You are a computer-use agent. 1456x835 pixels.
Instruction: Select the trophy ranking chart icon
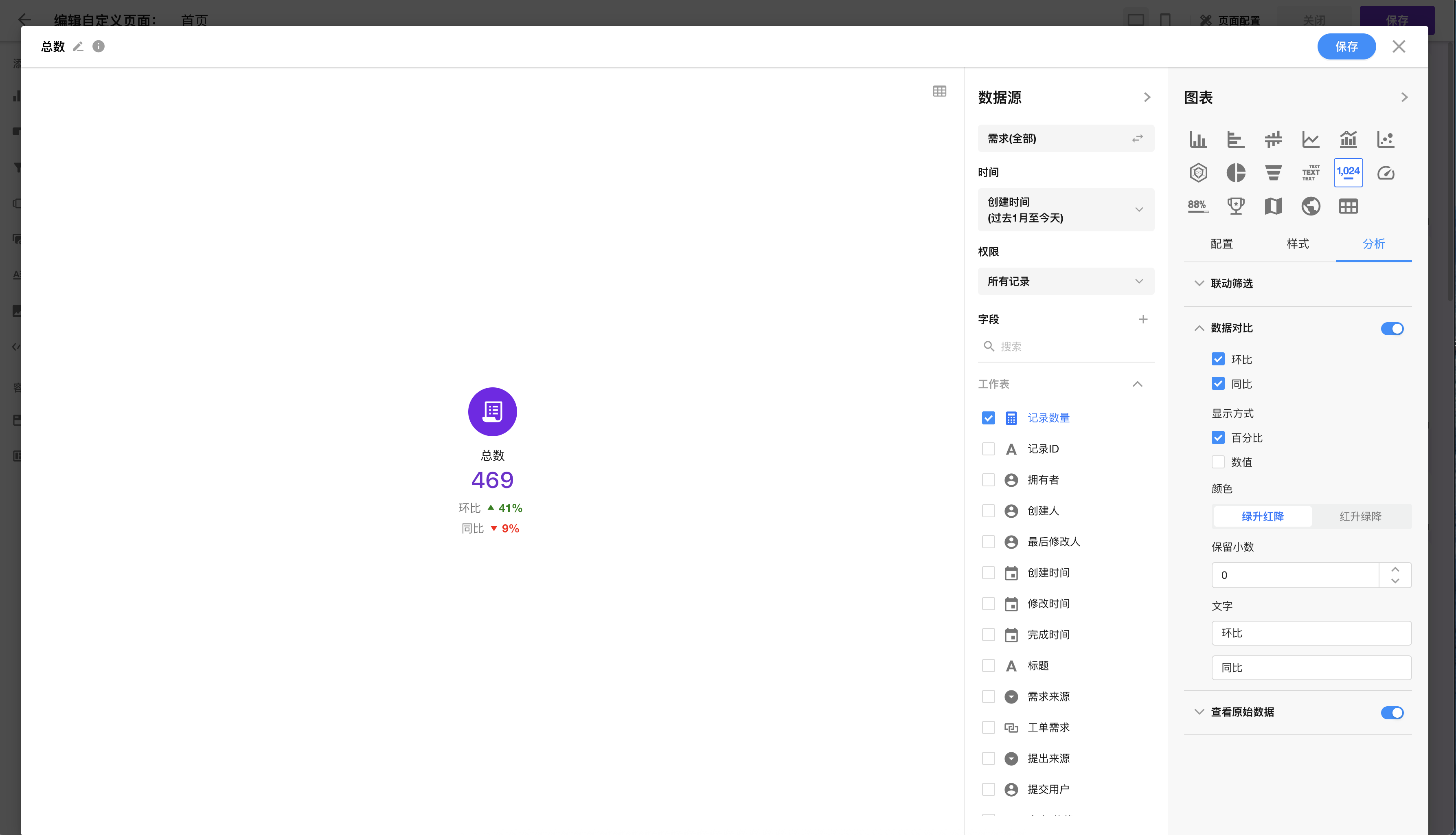[x=1235, y=206]
